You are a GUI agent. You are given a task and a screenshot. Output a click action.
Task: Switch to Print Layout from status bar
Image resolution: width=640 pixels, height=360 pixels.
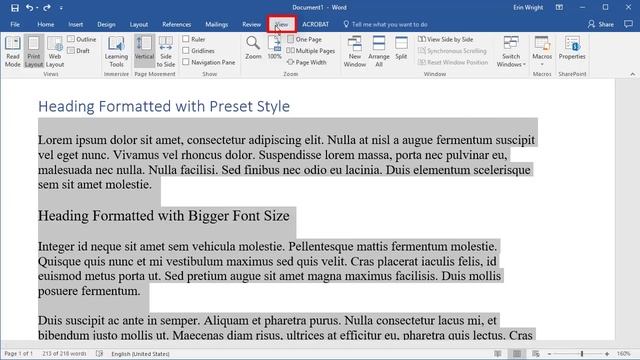(517, 353)
